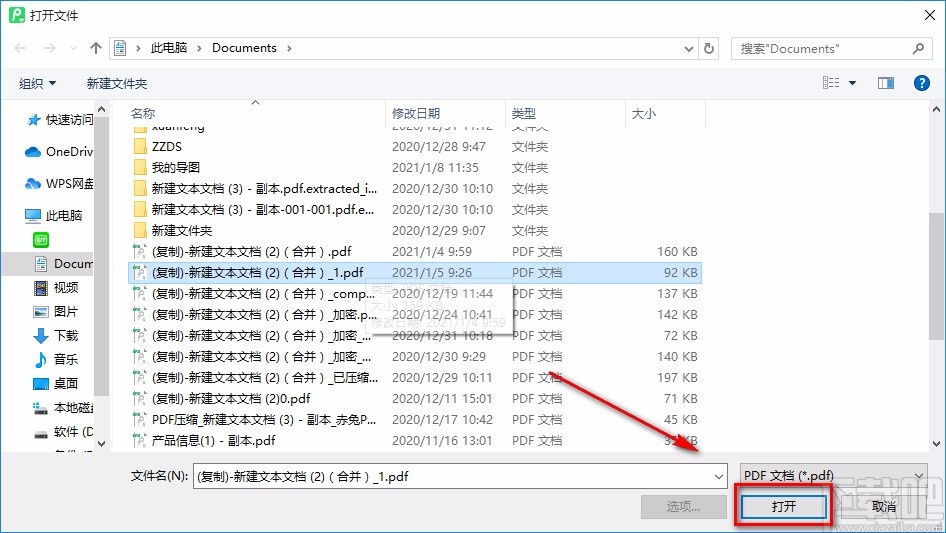Click the 取消 button
946x533 pixels.
pos(883,506)
